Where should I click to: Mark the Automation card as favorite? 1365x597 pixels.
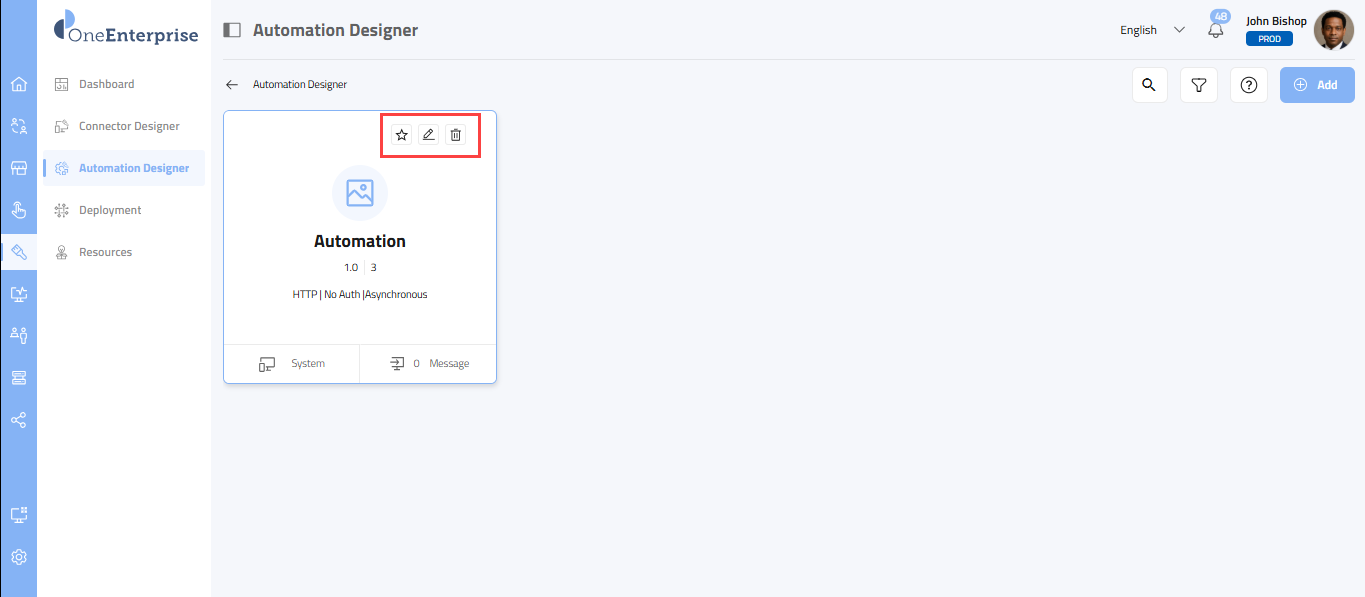click(x=402, y=135)
